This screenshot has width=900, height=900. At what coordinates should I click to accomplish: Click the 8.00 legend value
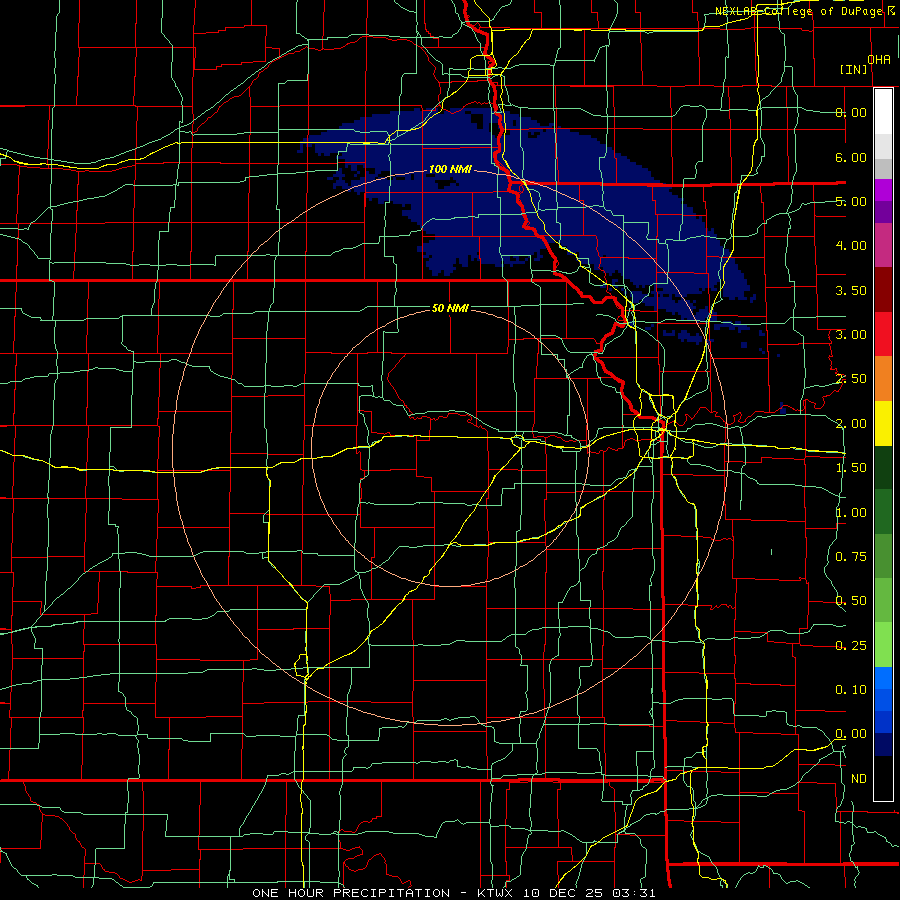pyautogui.click(x=851, y=112)
